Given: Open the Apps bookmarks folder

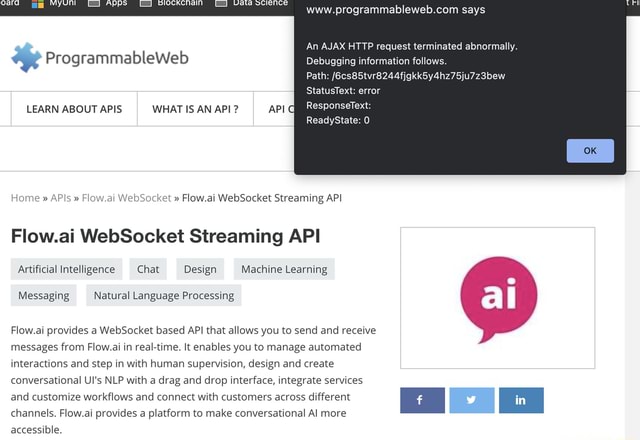Looking at the screenshot, I should tap(108, 3).
